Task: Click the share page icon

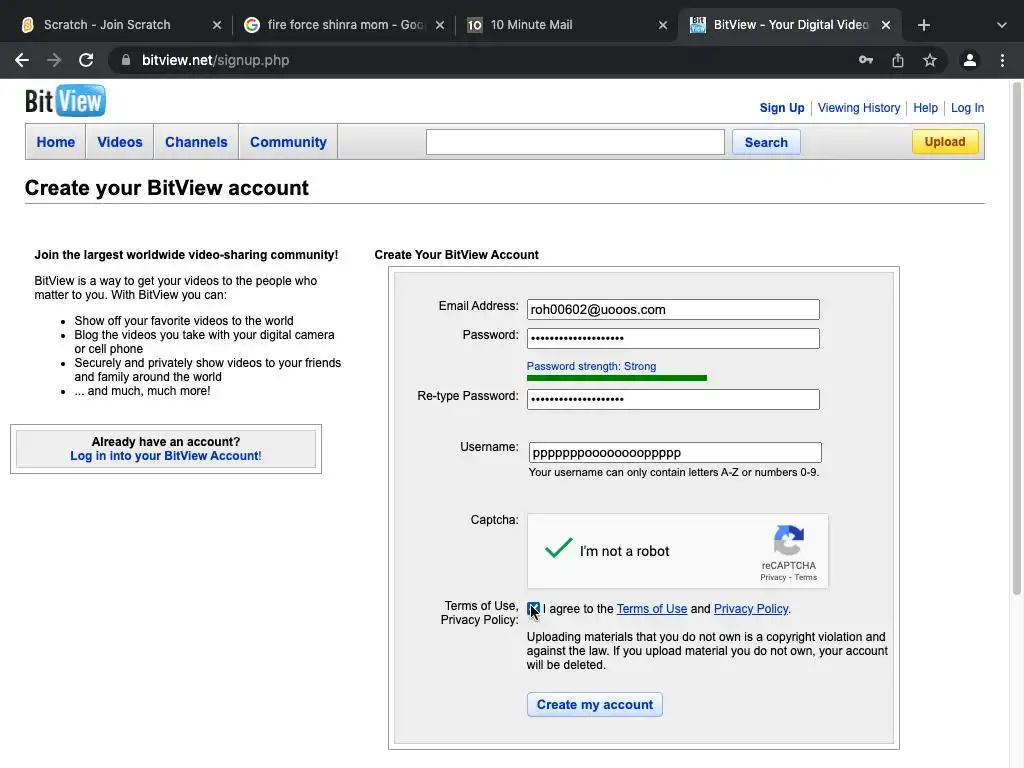Action: [x=898, y=60]
